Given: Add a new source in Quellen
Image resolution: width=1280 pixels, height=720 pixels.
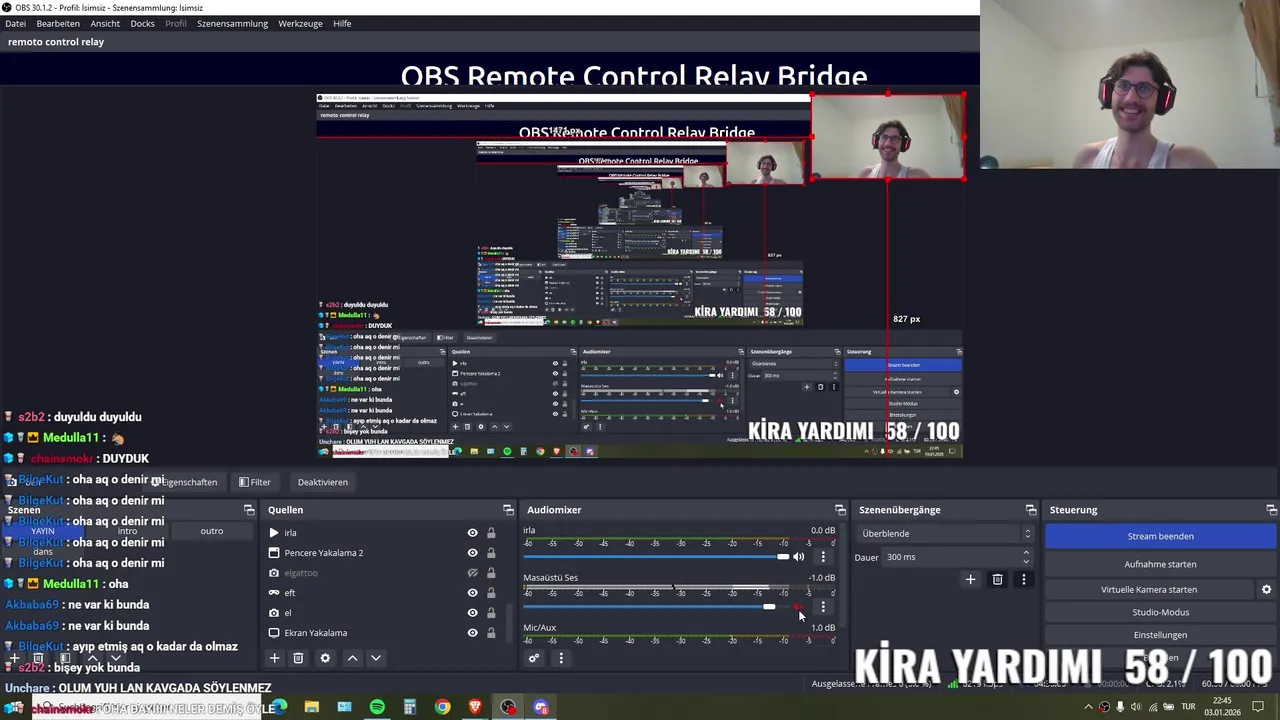Looking at the screenshot, I should pos(274,658).
